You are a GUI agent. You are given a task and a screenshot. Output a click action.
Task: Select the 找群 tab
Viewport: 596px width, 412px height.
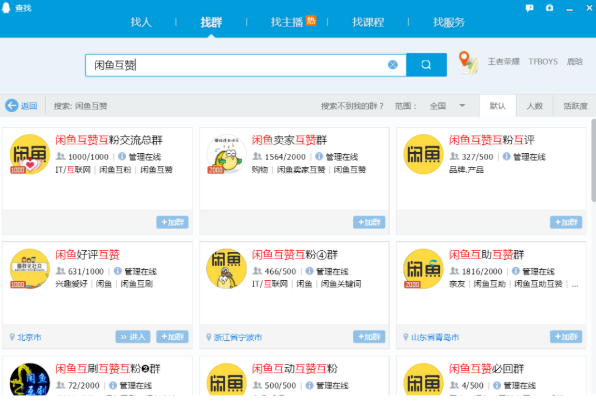211,22
